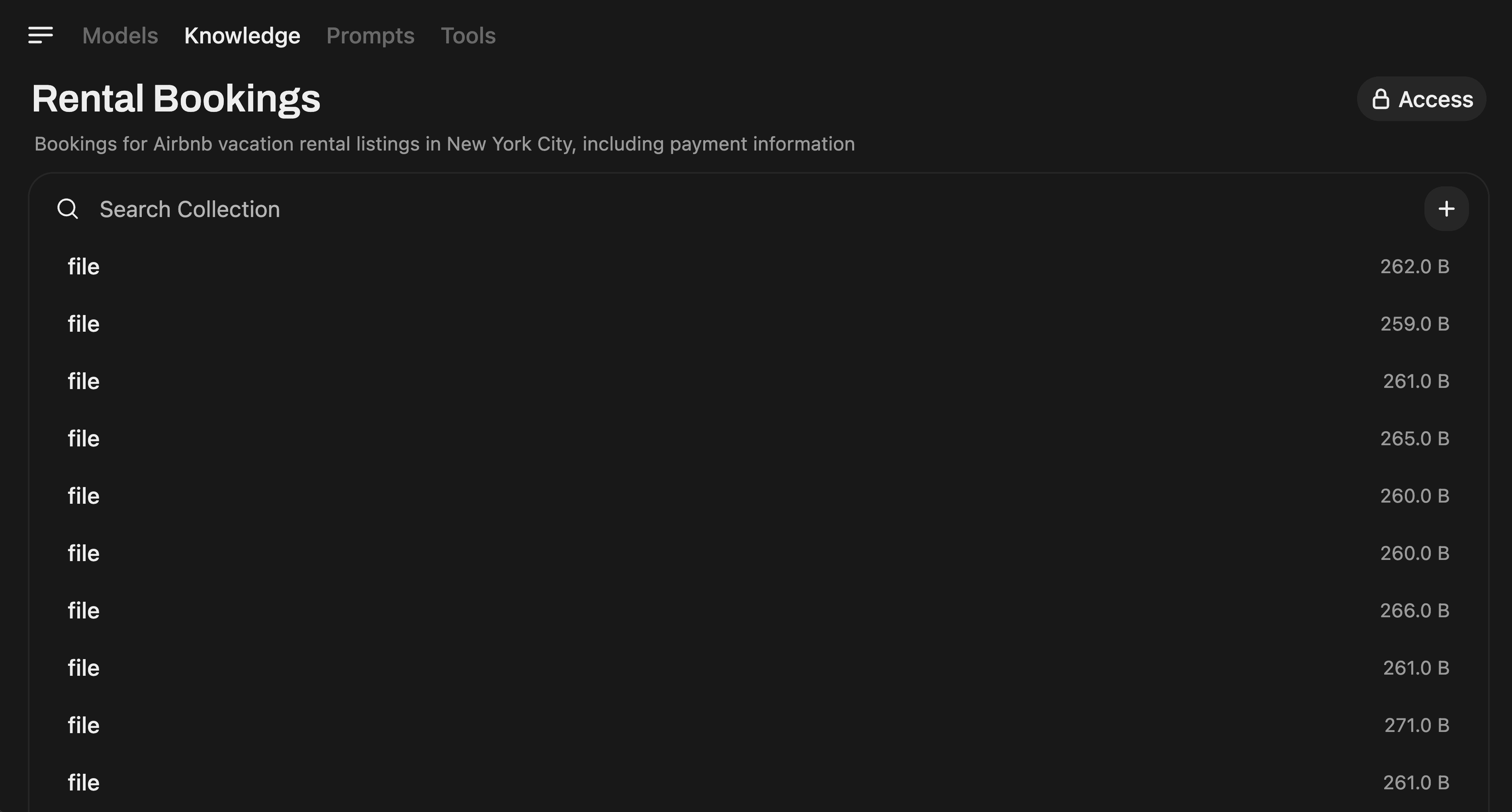This screenshot has height=812, width=1512.
Task: Switch to the Prompts tab
Action: [370, 36]
